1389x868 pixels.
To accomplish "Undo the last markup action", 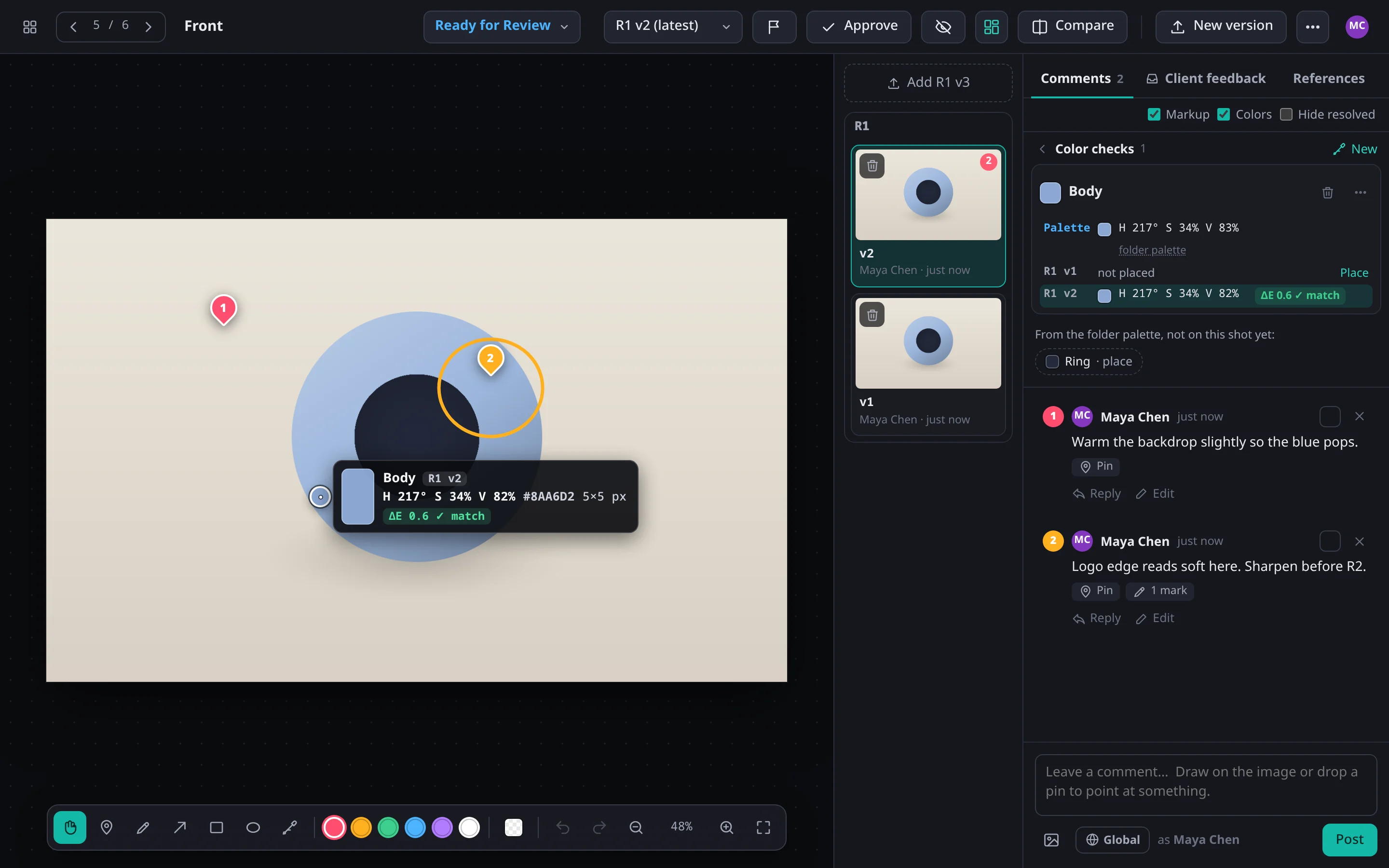I will (562, 827).
